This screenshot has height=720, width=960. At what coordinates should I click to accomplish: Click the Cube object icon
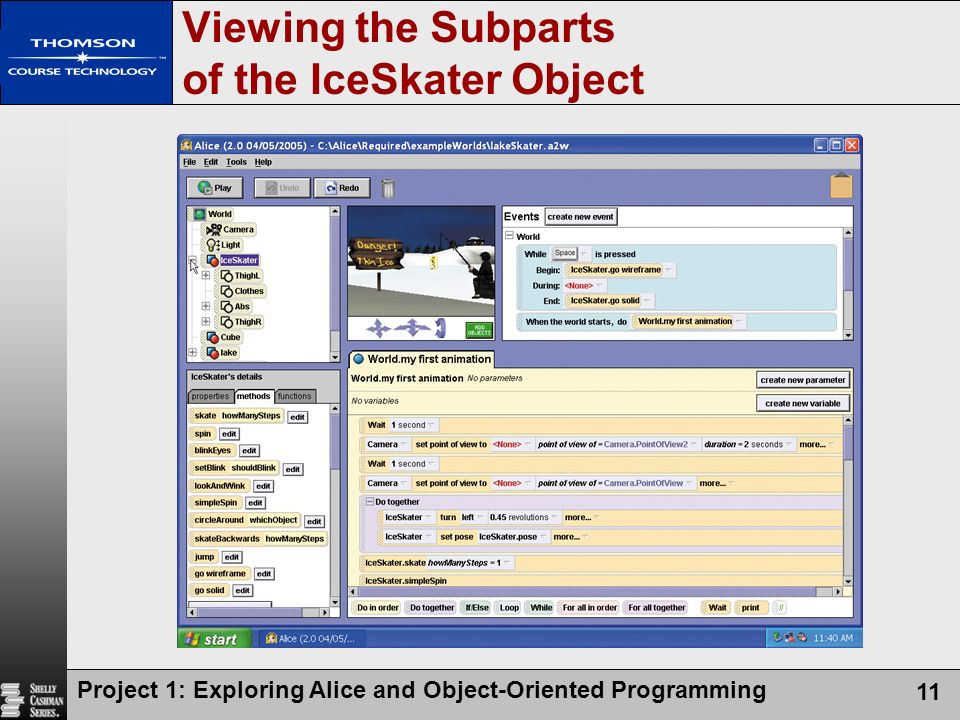click(212, 337)
